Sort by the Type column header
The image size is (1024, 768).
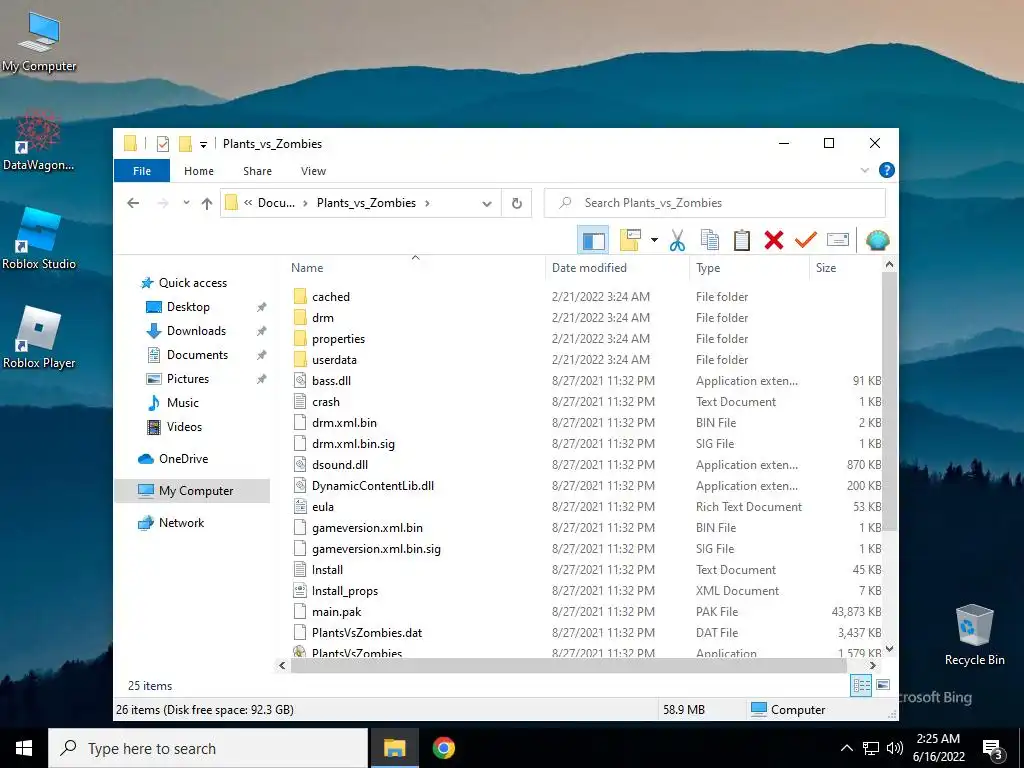tap(708, 268)
